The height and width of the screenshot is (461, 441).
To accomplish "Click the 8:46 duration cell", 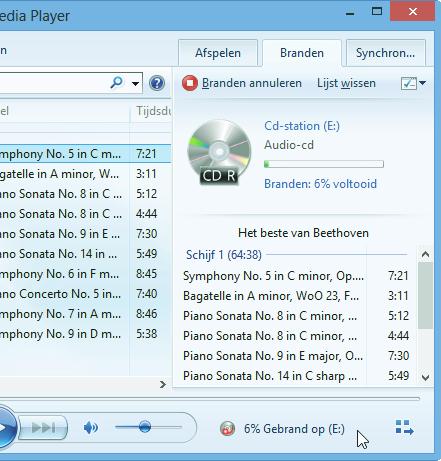I will point(146,314).
